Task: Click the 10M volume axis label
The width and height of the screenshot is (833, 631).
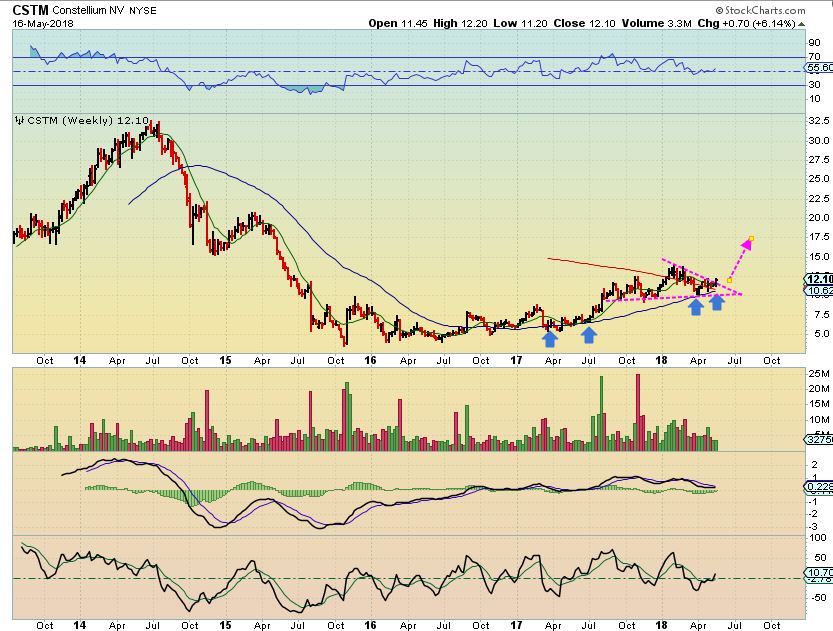Action: pyautogui.click(x=819, y=420)
